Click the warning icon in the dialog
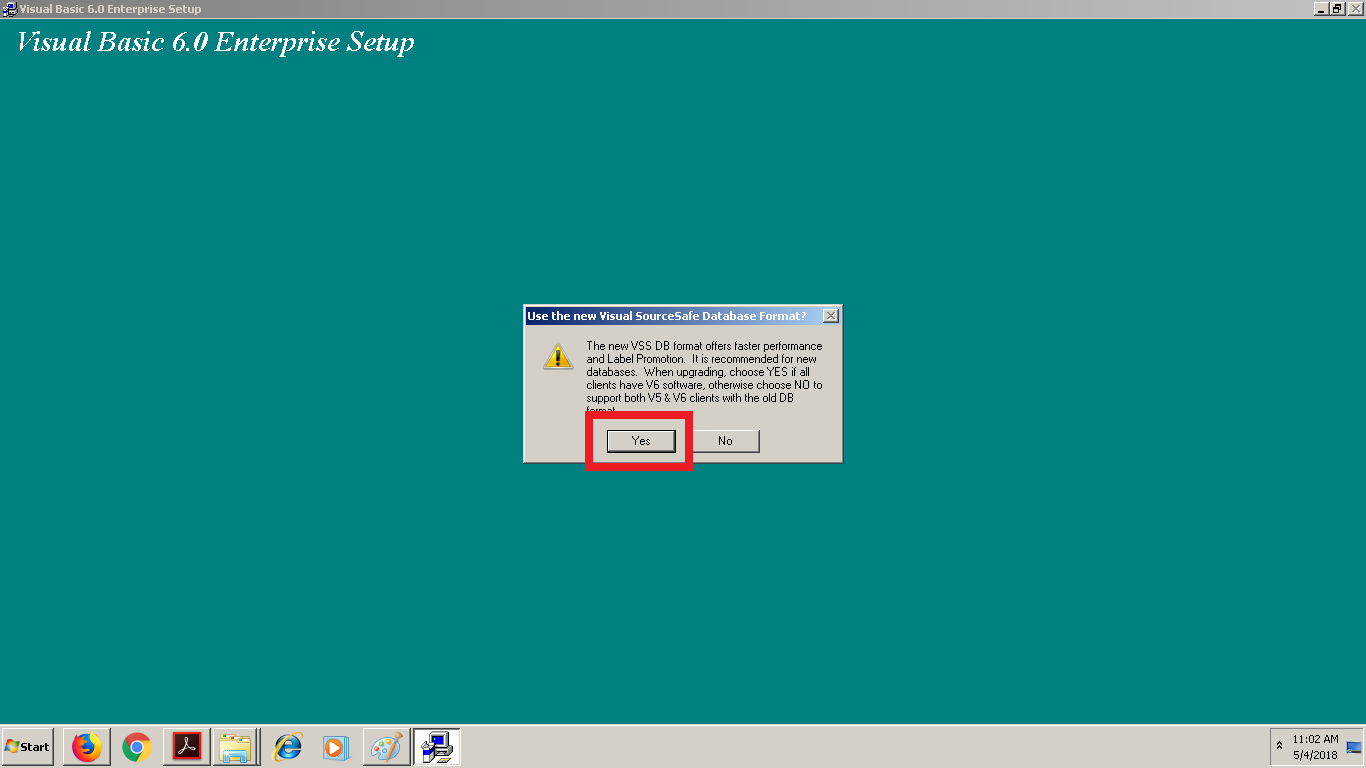The height and width of the screenshot is (768, 1366). click(558, 356)
